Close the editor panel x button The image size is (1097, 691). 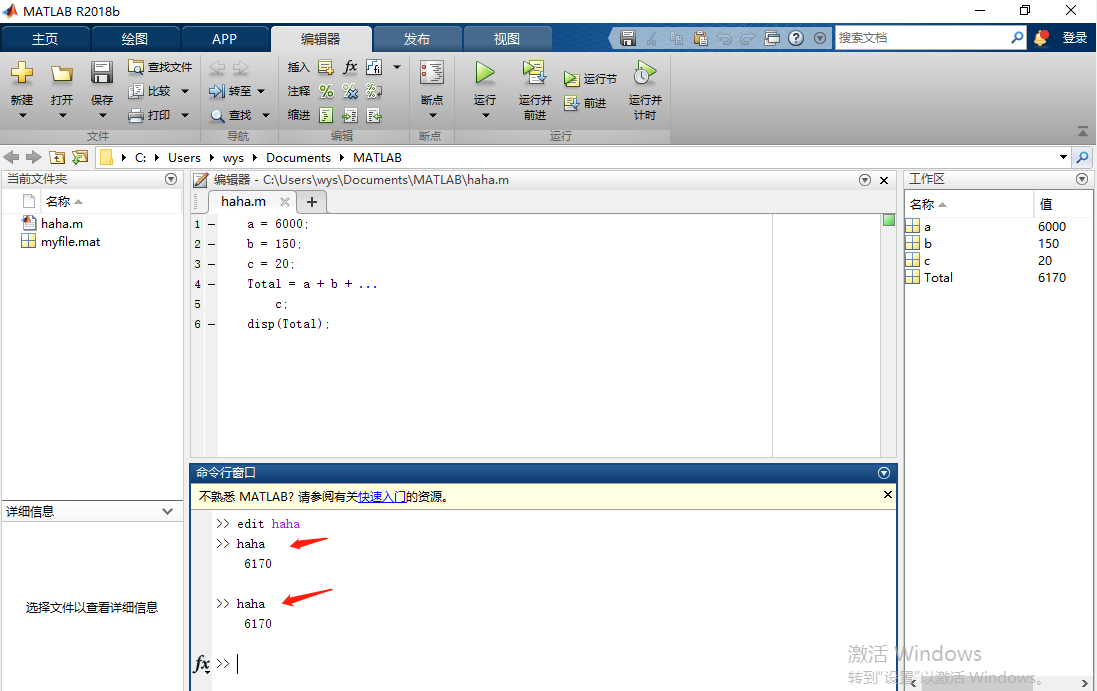(x=884, y=180)
